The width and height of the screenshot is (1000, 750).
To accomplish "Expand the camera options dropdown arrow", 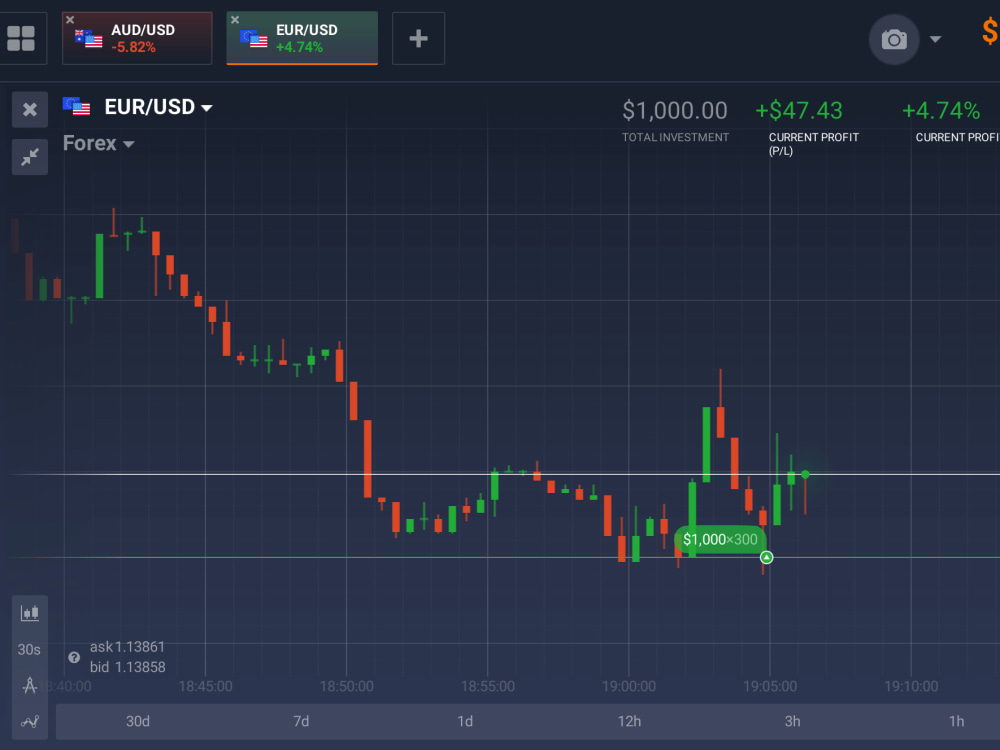I will (936, 40).
